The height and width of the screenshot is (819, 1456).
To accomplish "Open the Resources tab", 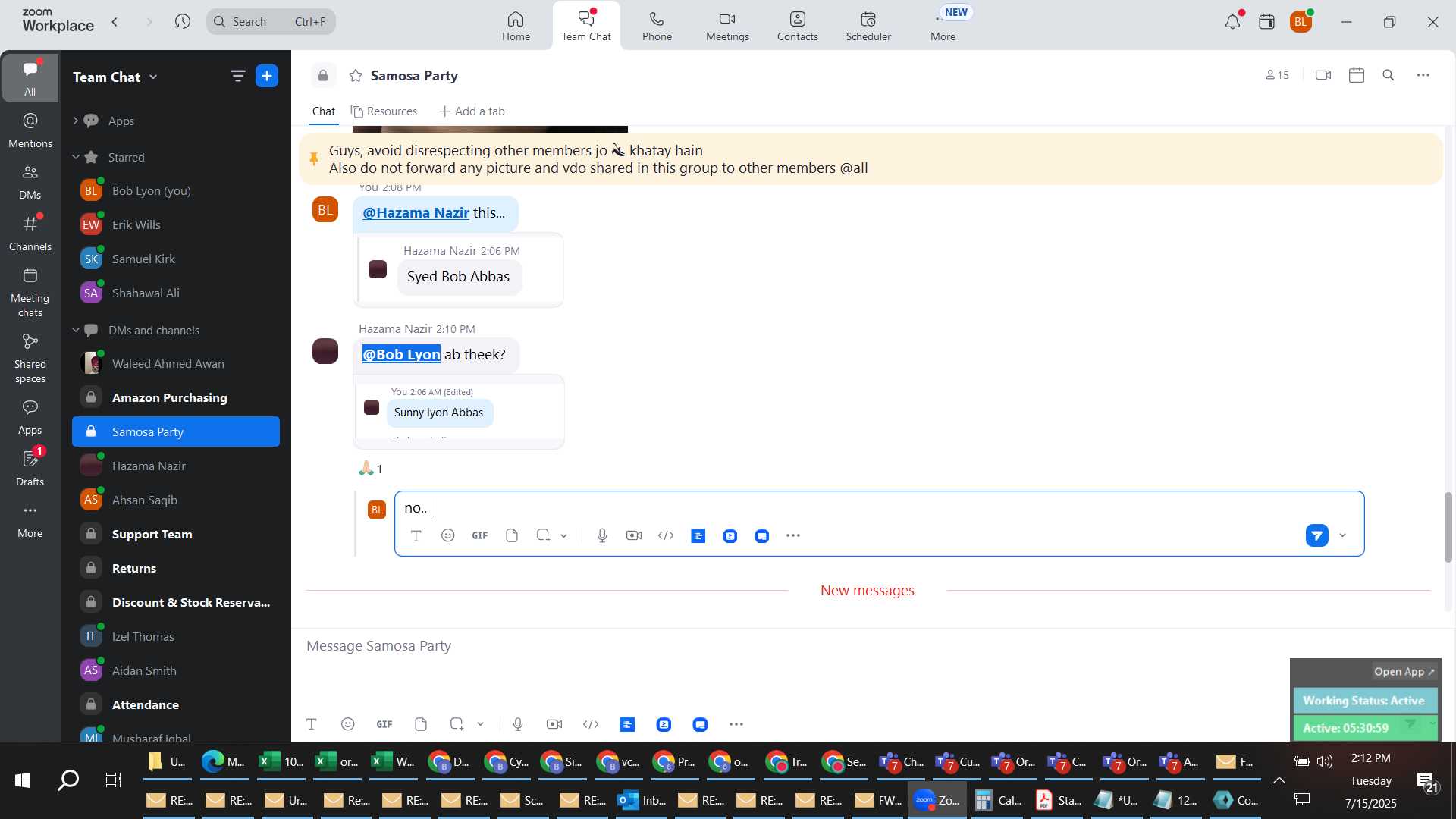I will pos(384,111).
